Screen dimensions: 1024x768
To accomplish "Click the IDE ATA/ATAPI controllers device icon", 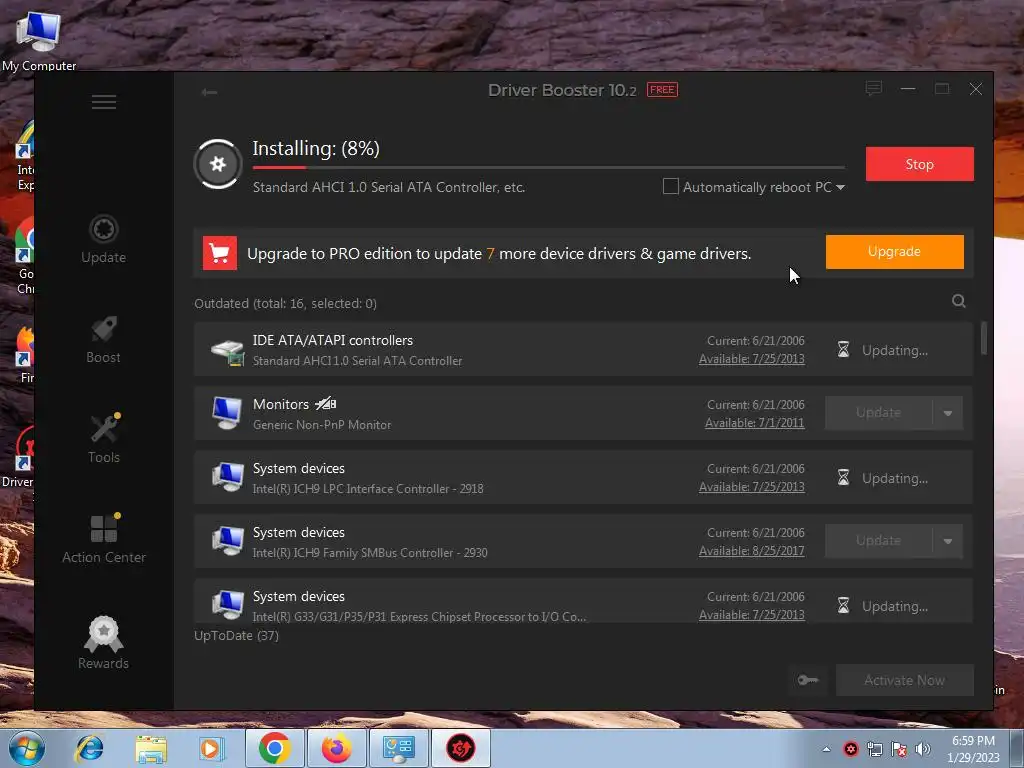I will coord(227,350).
